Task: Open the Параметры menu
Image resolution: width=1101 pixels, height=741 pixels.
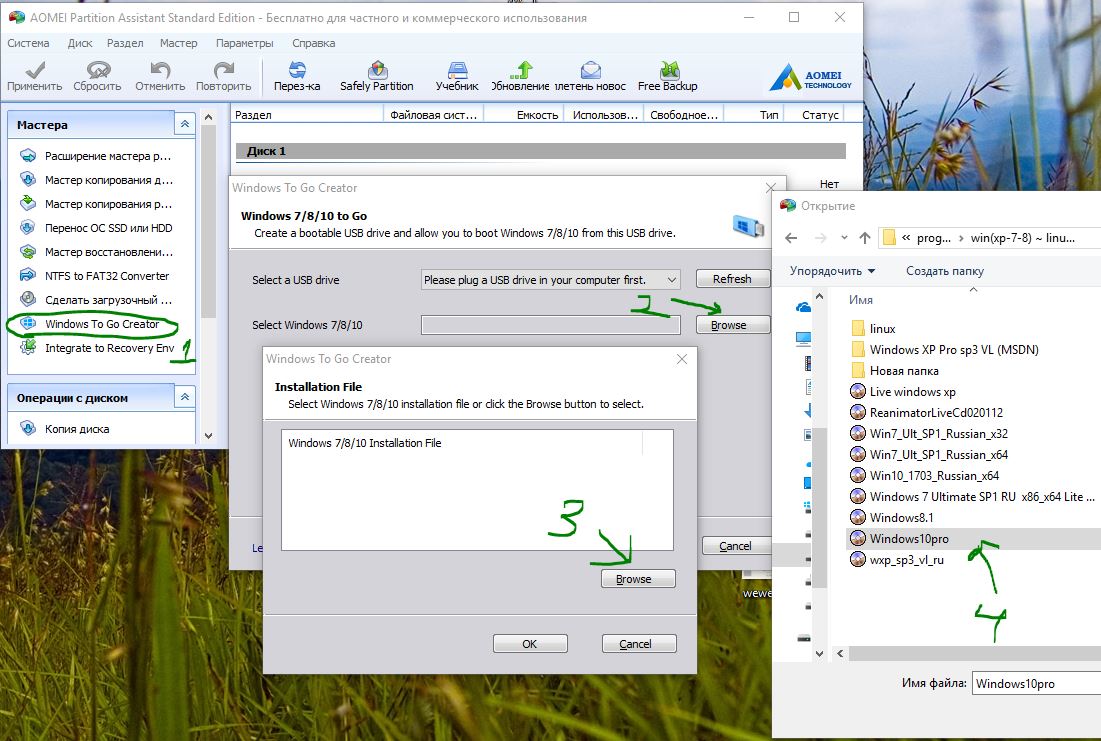Action: tap(244, 43)
